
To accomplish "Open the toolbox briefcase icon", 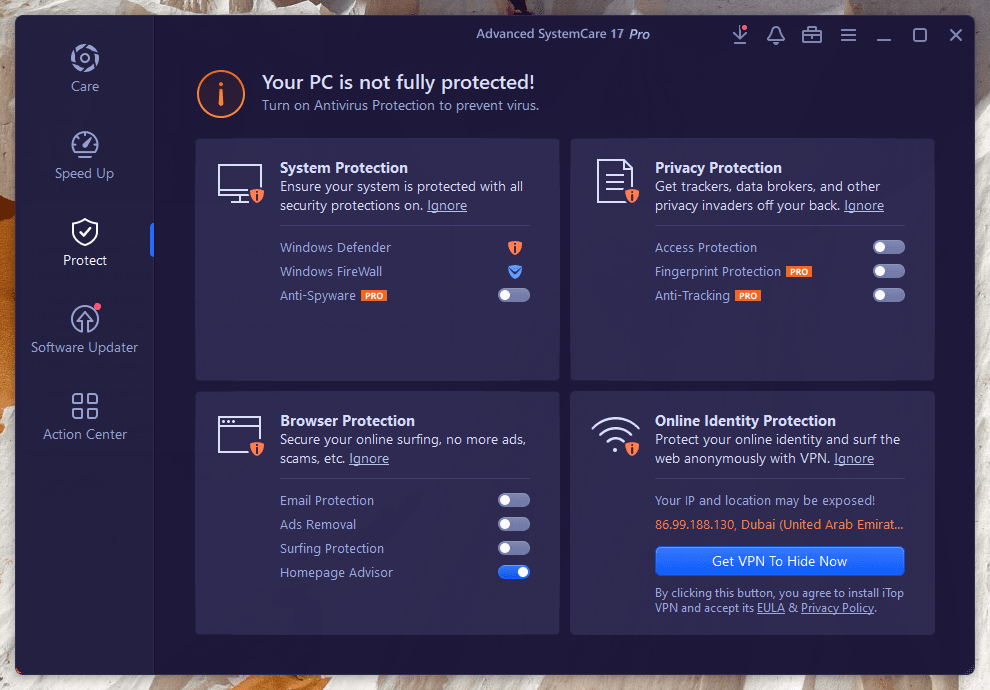I will coord(812,35).
